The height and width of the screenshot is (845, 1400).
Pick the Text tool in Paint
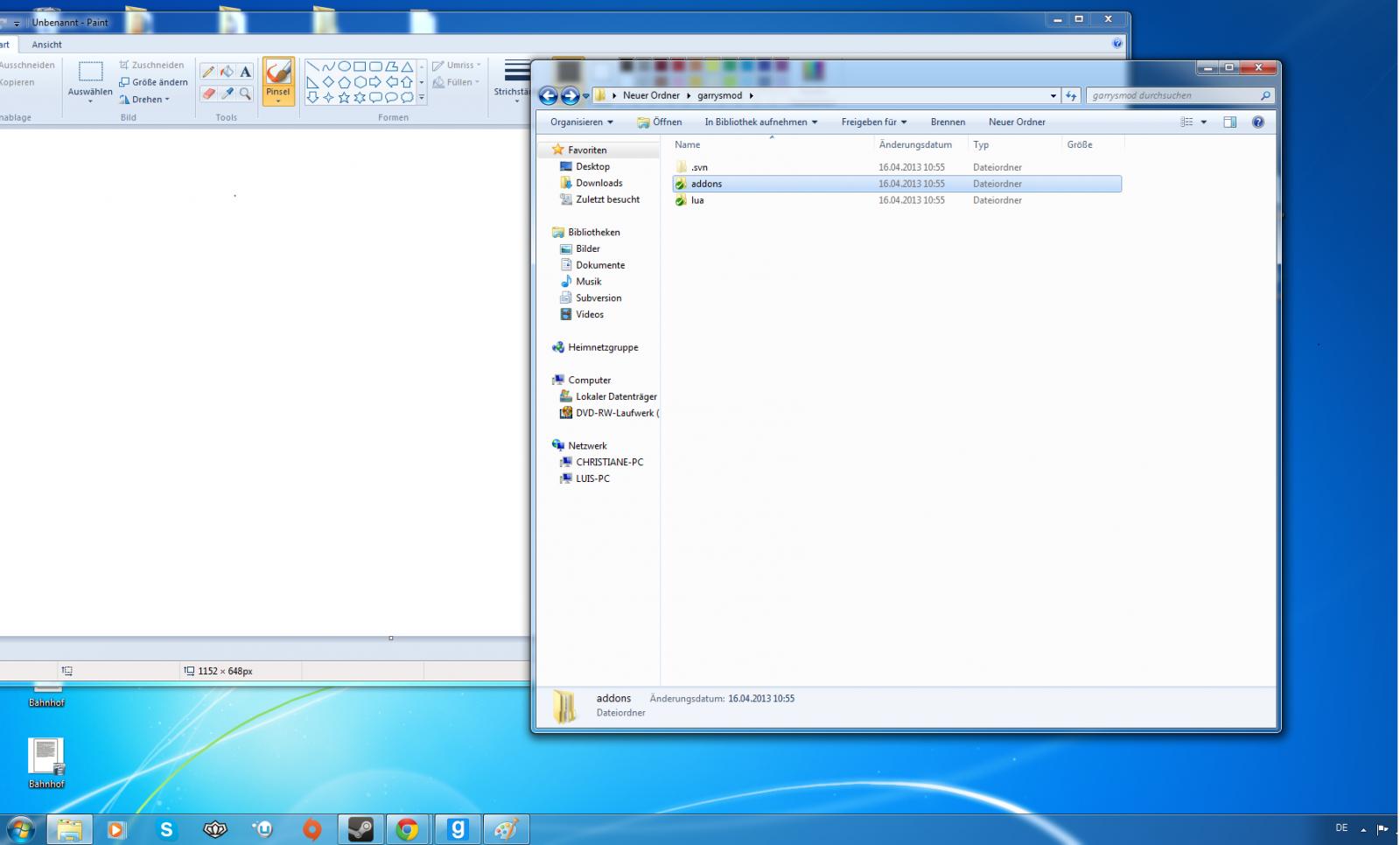pos(245,72)
